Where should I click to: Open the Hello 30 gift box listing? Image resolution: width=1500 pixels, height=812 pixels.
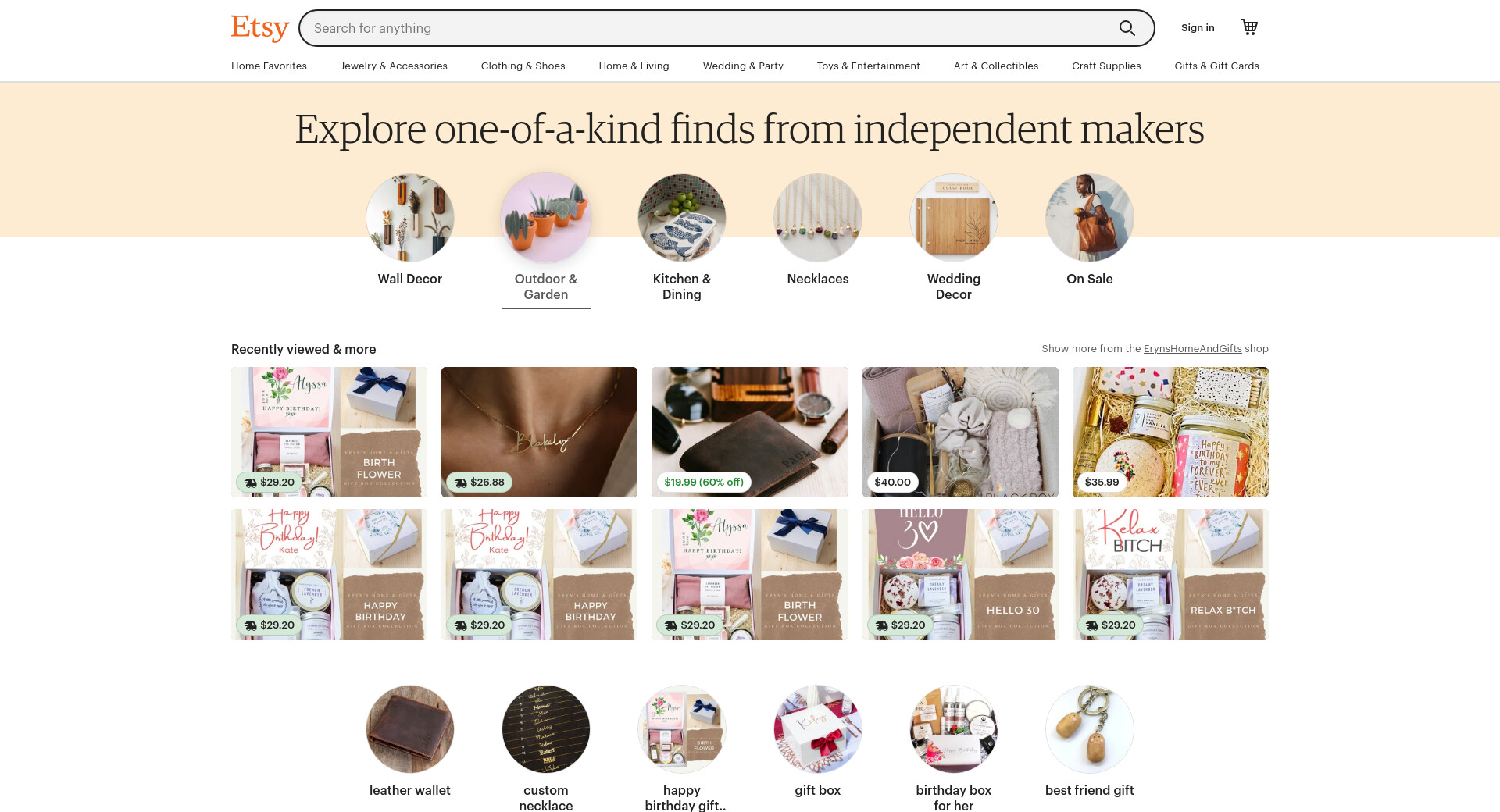960,575
